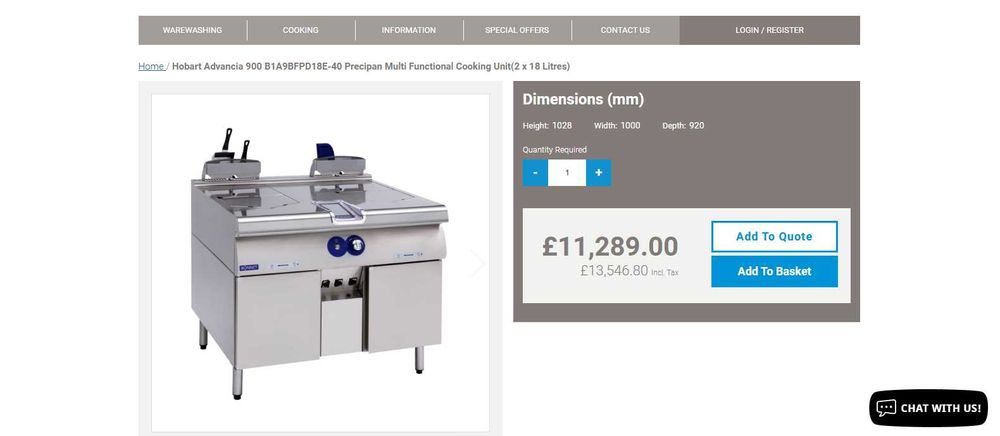Add the Precipan unit to basket
Viewport: 1000px width, 436px height.
[774, 272]
